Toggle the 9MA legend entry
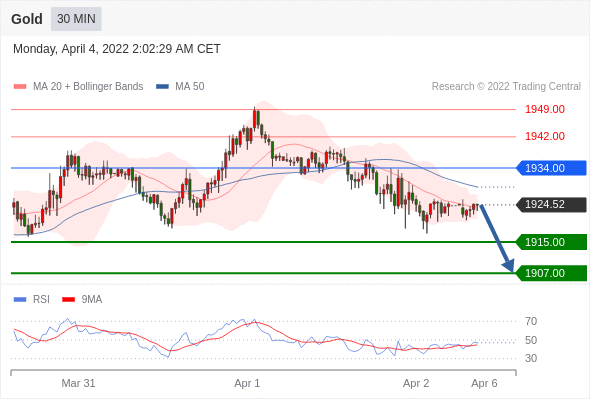This screenshot has width=590, height=400. 82,300
